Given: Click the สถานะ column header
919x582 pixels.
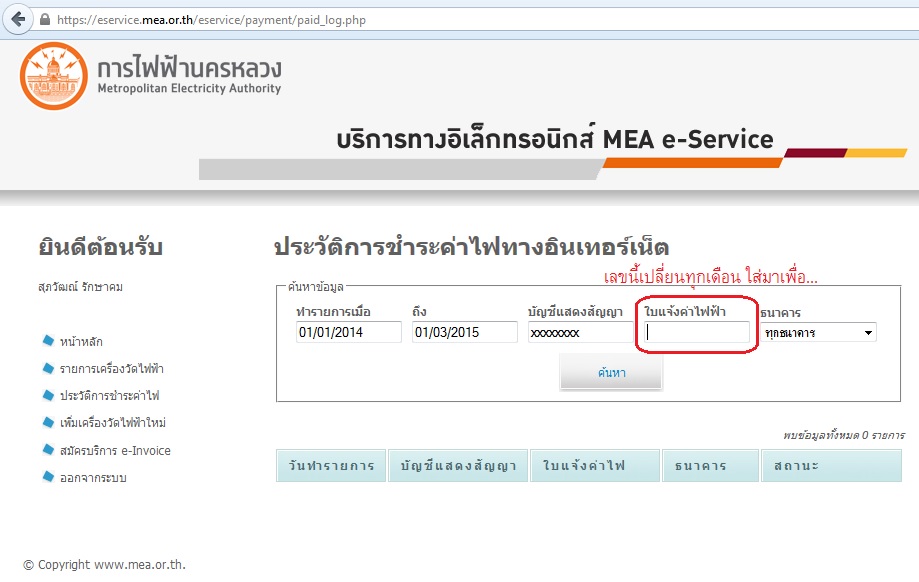Looking at the screenshot, I should [x=831, y=466].
